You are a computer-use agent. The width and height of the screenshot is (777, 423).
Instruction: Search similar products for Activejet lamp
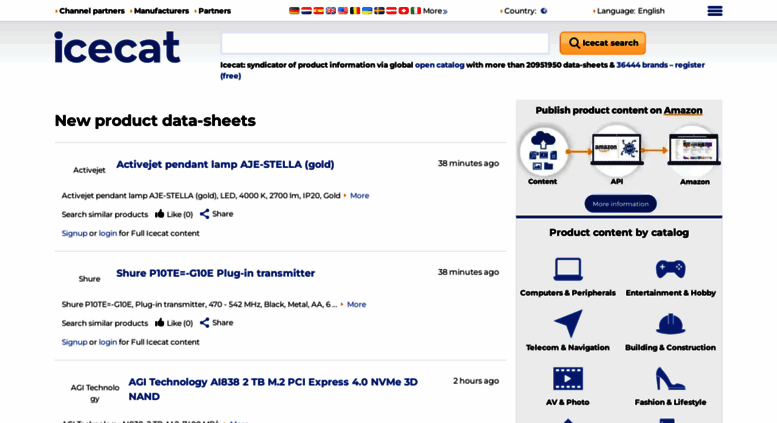tap(105, 214)
